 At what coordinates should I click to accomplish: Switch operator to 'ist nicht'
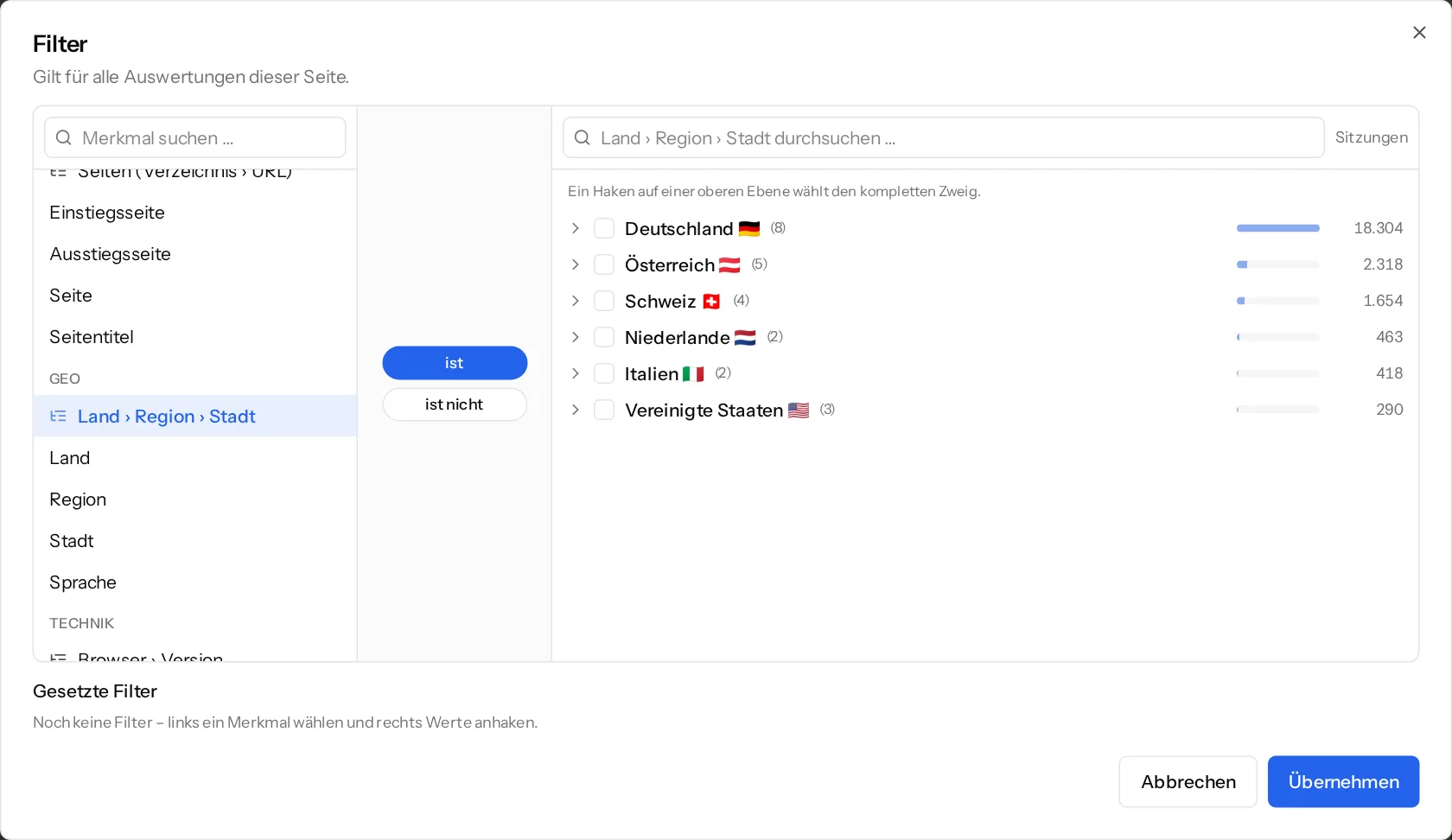tap(455, 404)
